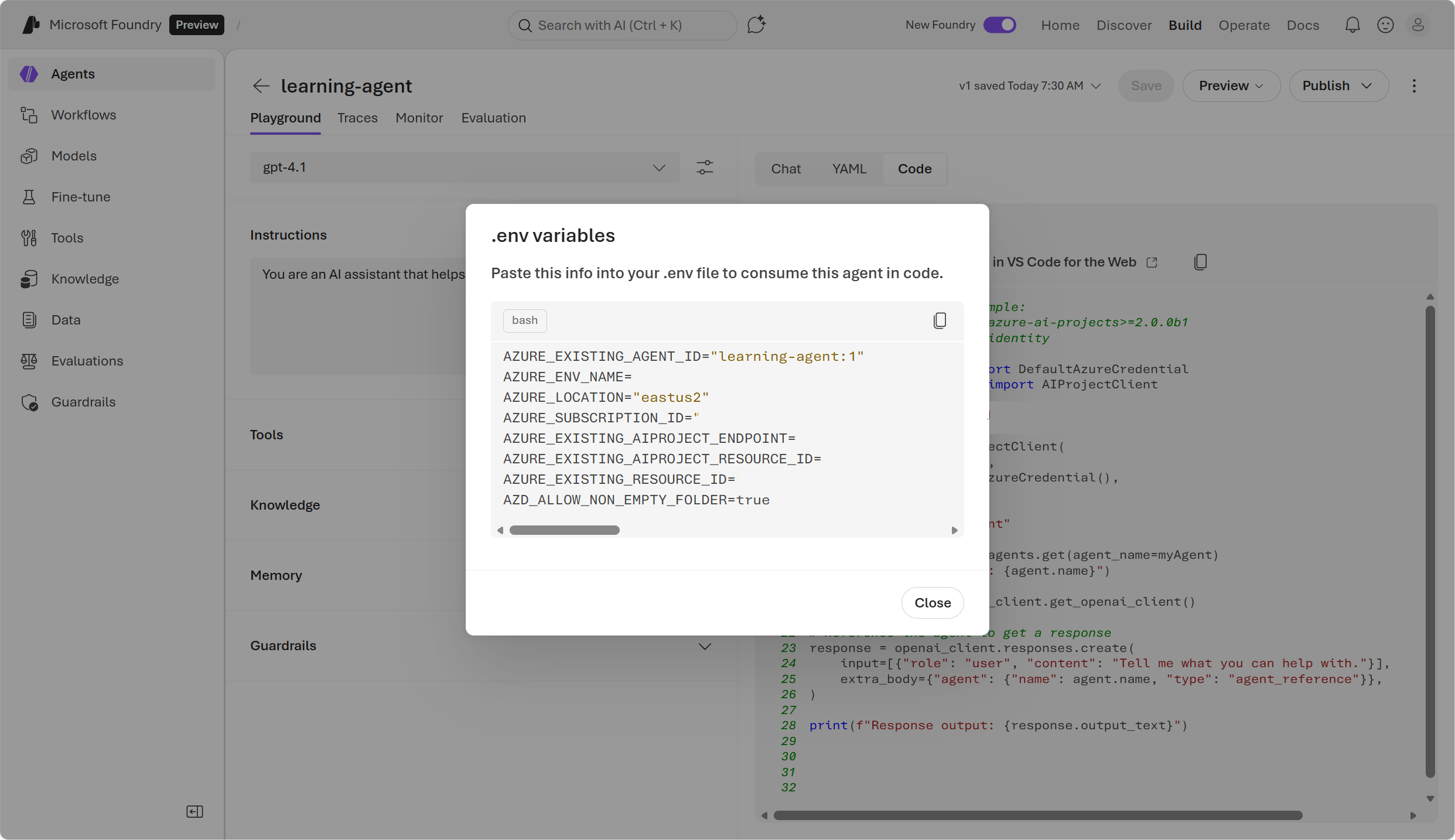Open Workflows in the sidebar
Viewport: 1455px width, 840px height.
(x=112, y=115)
